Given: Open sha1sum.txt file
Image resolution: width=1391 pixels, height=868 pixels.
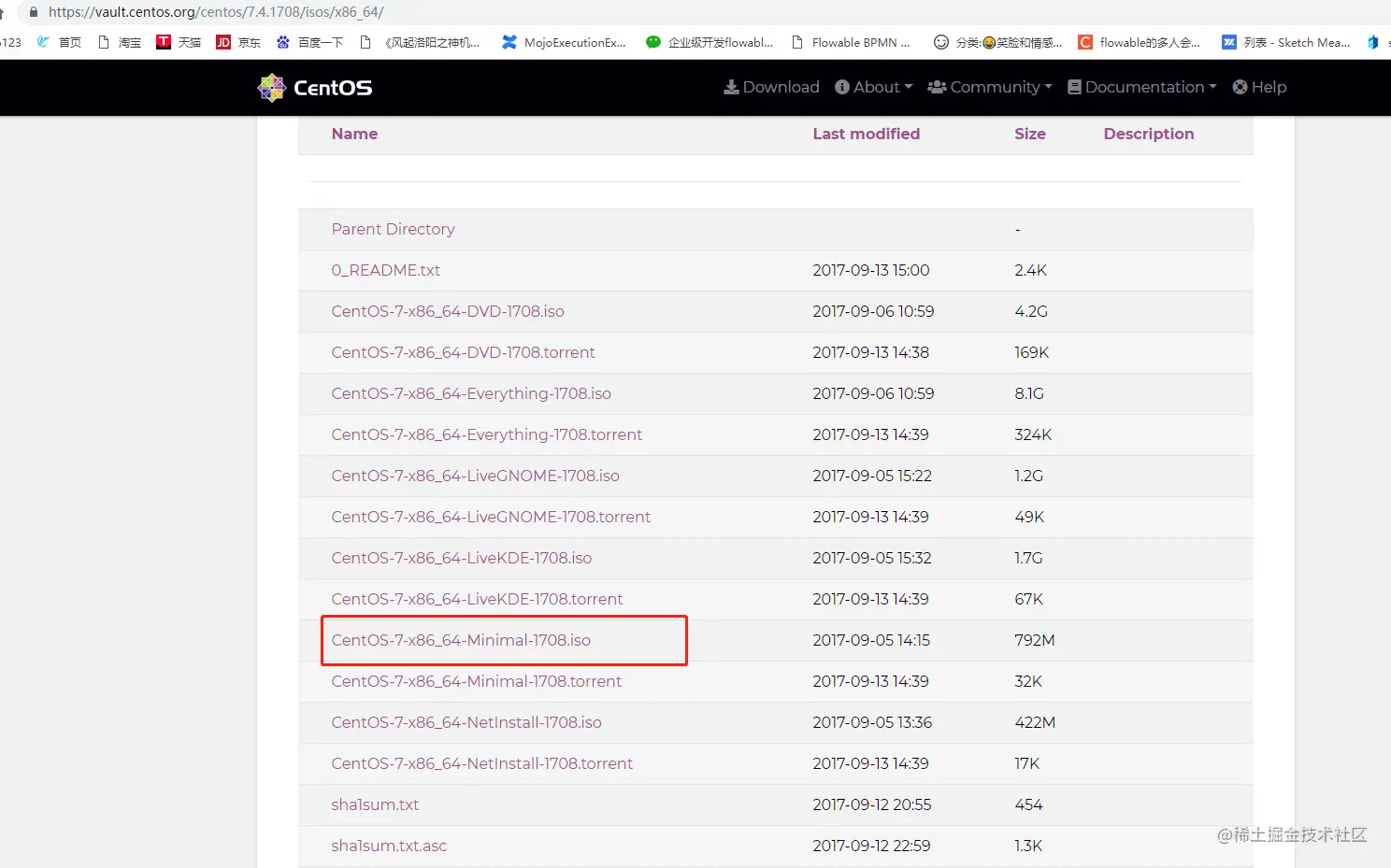Looking at the screenshot, I should click(375, 804).
